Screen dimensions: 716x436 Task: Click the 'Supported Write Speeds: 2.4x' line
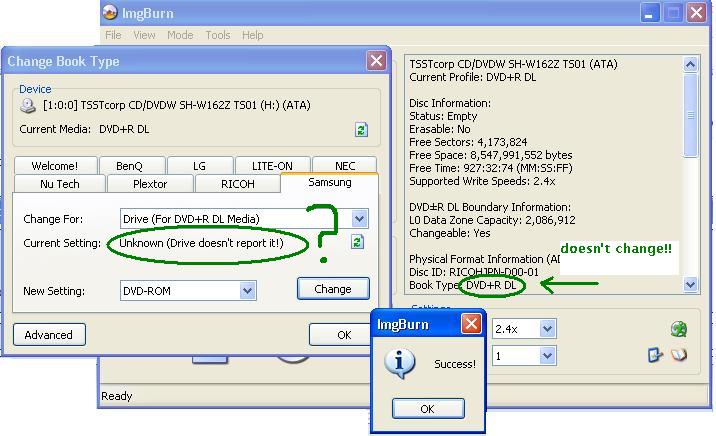coord(482,181)
